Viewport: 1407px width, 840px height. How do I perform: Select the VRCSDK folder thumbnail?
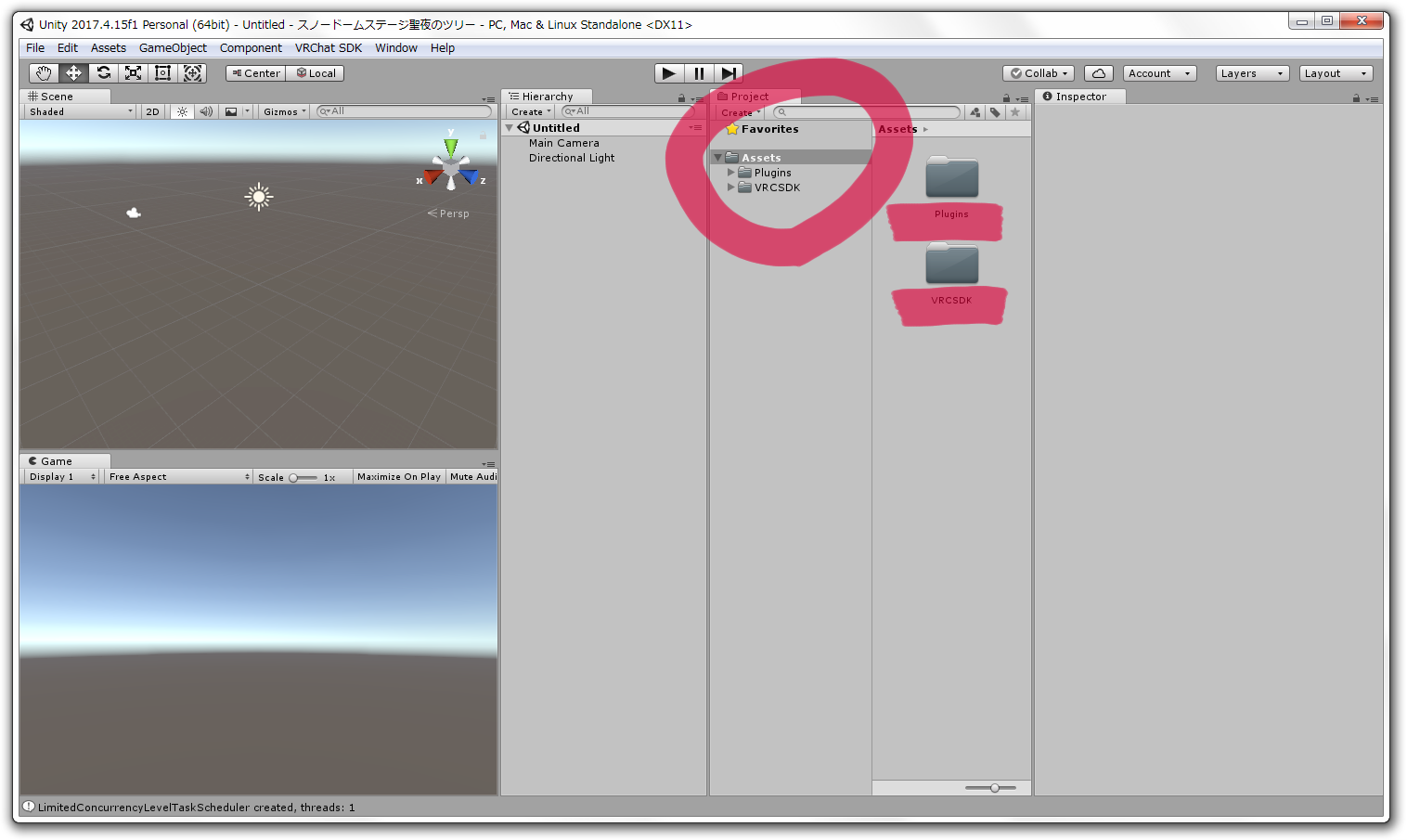pos(952,263)
